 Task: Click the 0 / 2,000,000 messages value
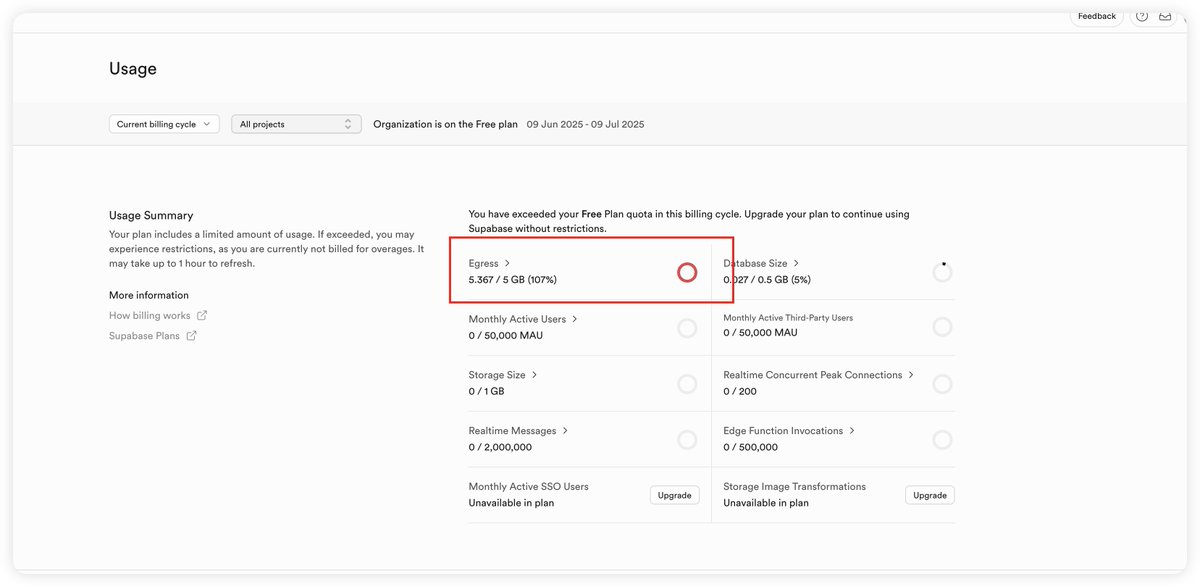point(500,448)
